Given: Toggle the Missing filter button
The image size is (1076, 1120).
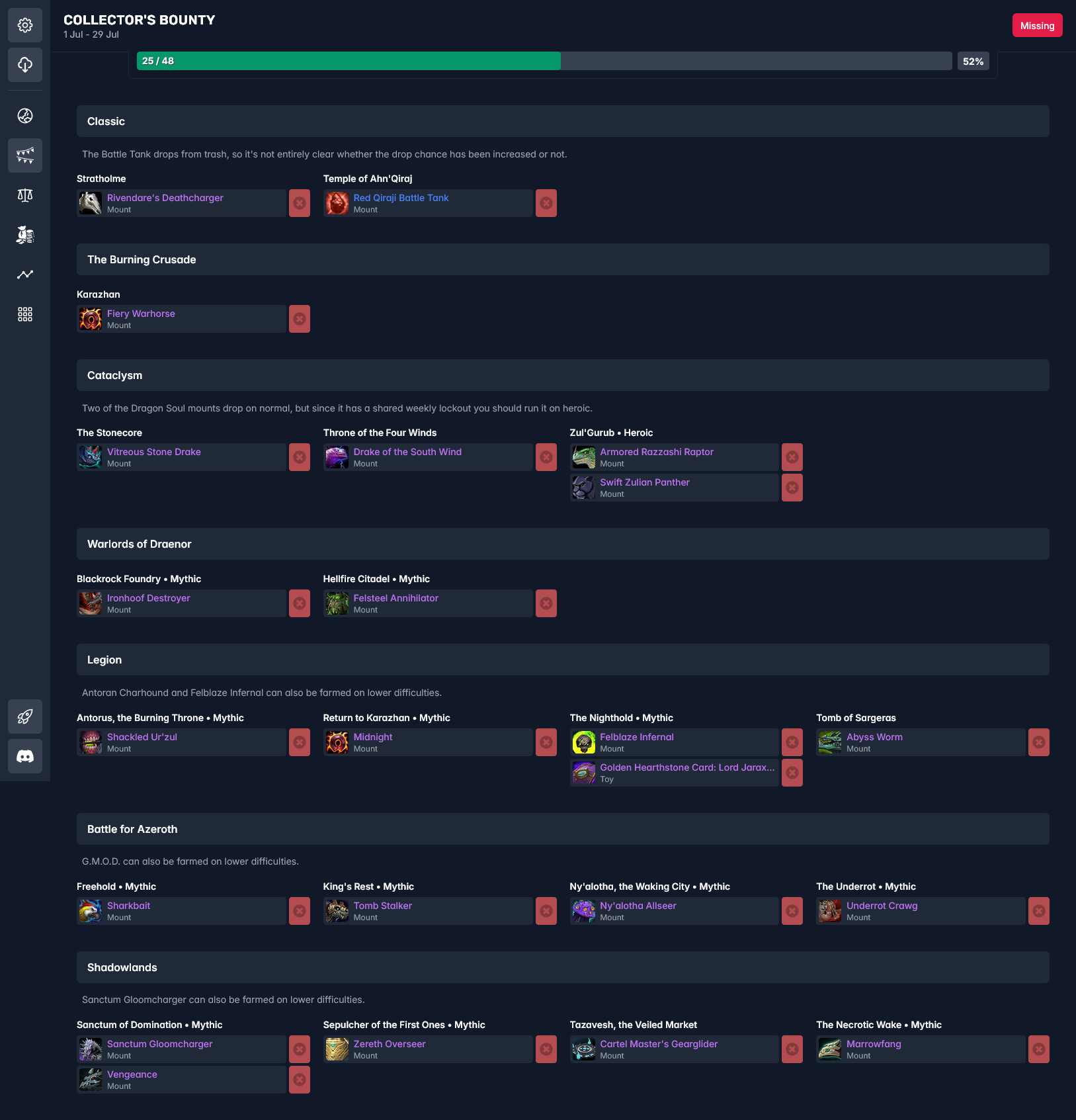Looking at the screenshot, I should click(x=1037, y=25).
